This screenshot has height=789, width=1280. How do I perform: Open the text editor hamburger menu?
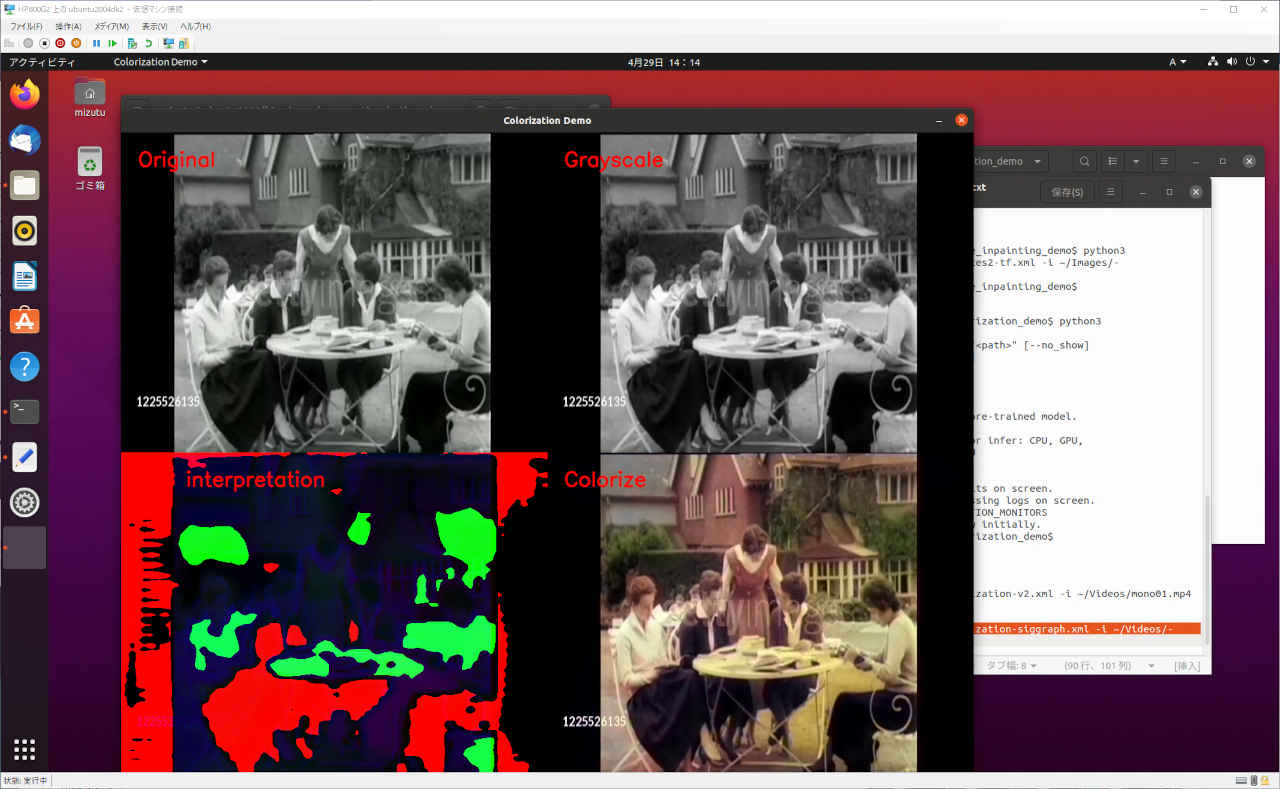(1110, 192)
